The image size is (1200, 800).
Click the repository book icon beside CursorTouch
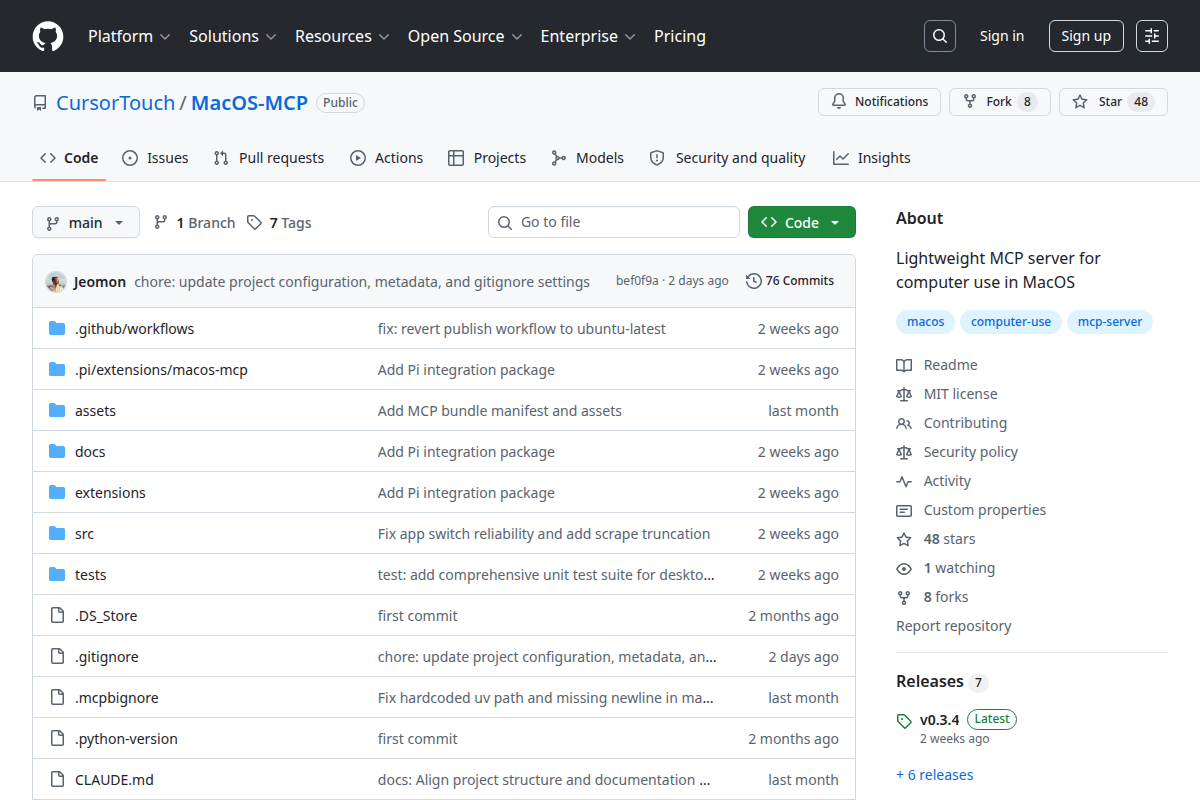click(40, 103)
